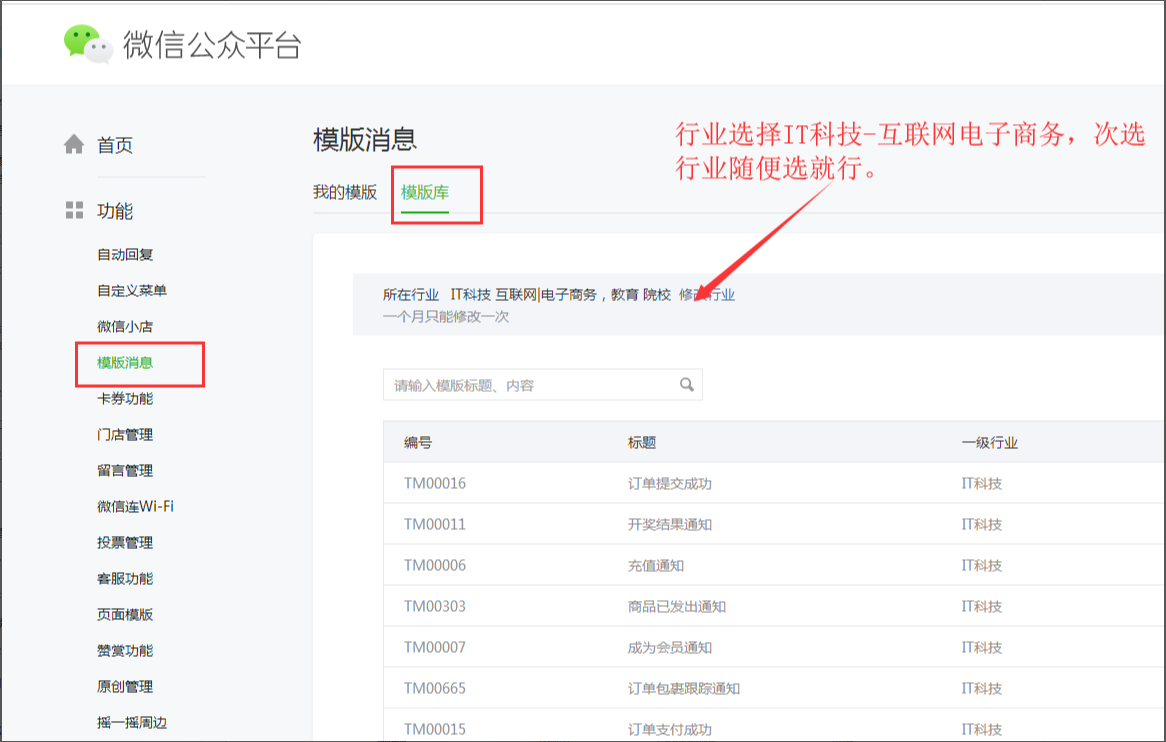
Task: Open 自动回复 in the sidebar
Action: pos(125,254)
